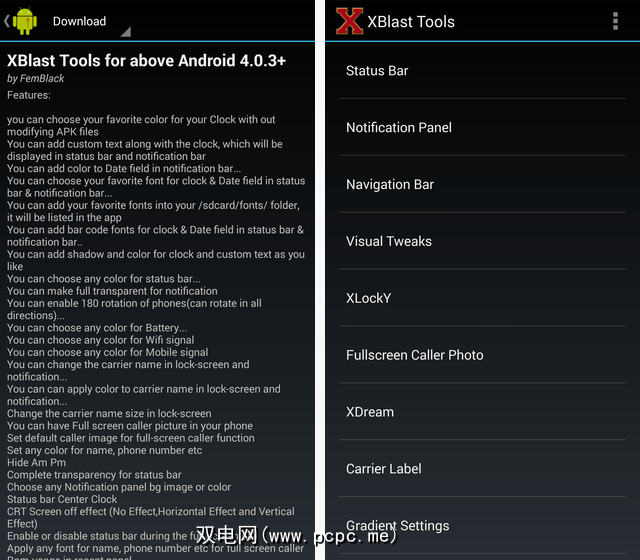Open the Notification Panel section
The height and width of the screenshot is (560, 640).
tap(482, 127)
